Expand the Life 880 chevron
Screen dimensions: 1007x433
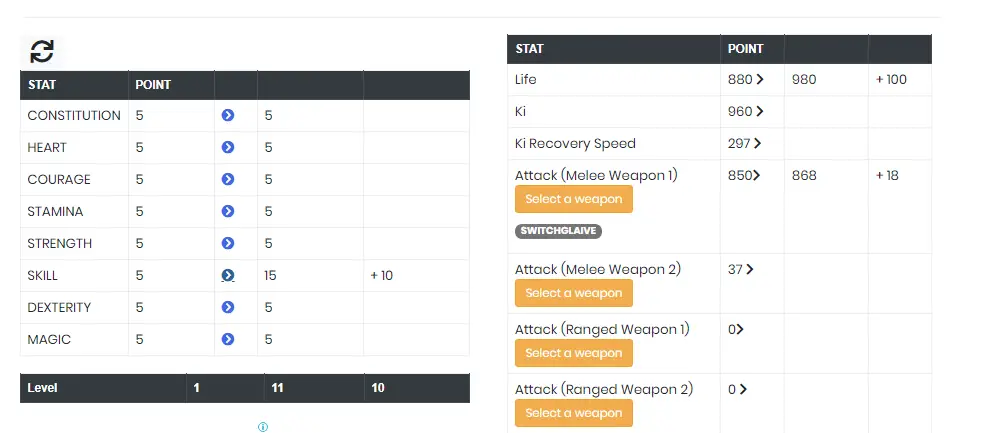[x=760, y=80]
